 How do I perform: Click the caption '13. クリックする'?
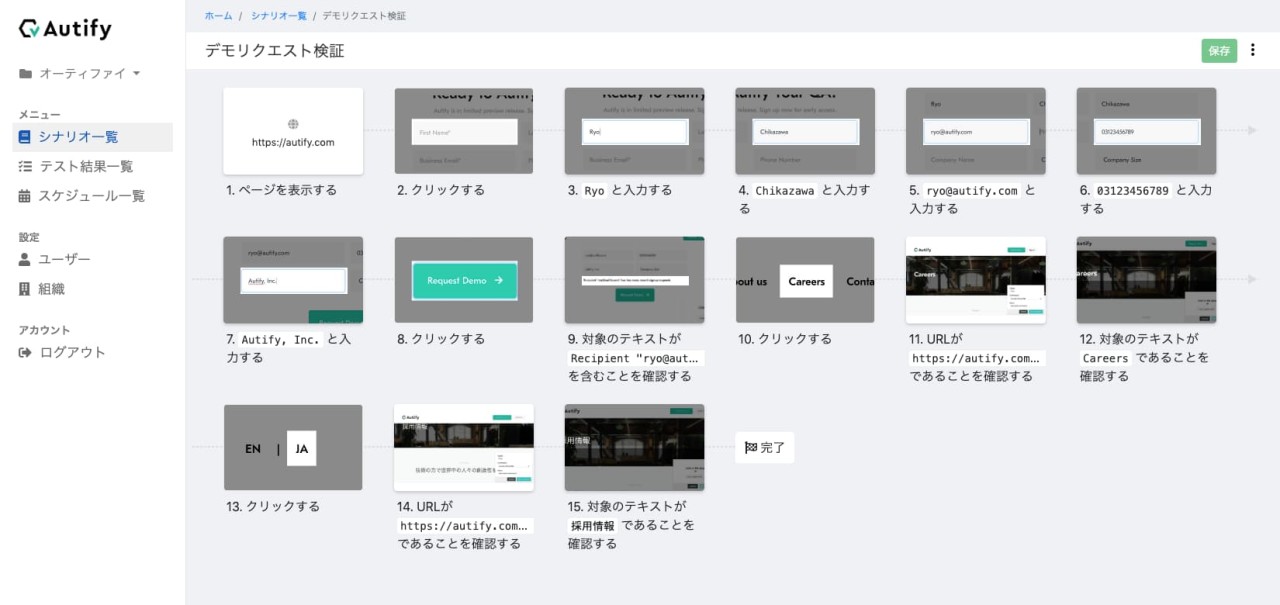[273, 507]
